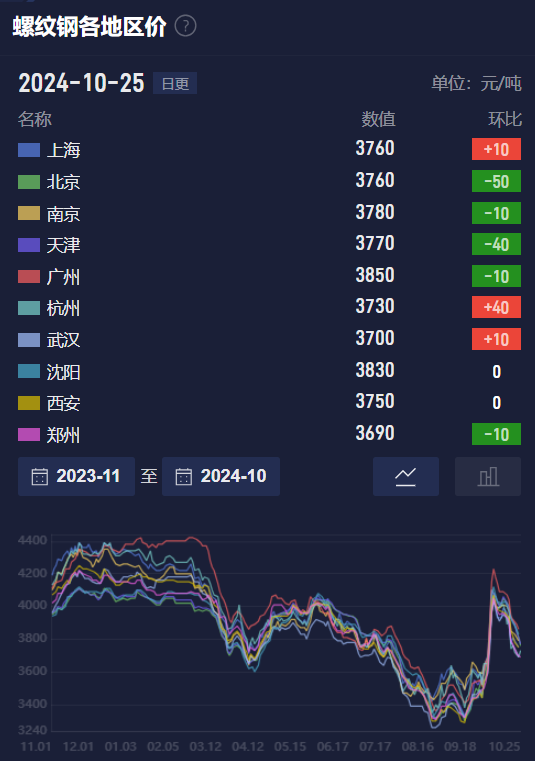Click calendar icon beside 2024-10
535x761 pixels.
pyautogui.click(x=184, y=477)
